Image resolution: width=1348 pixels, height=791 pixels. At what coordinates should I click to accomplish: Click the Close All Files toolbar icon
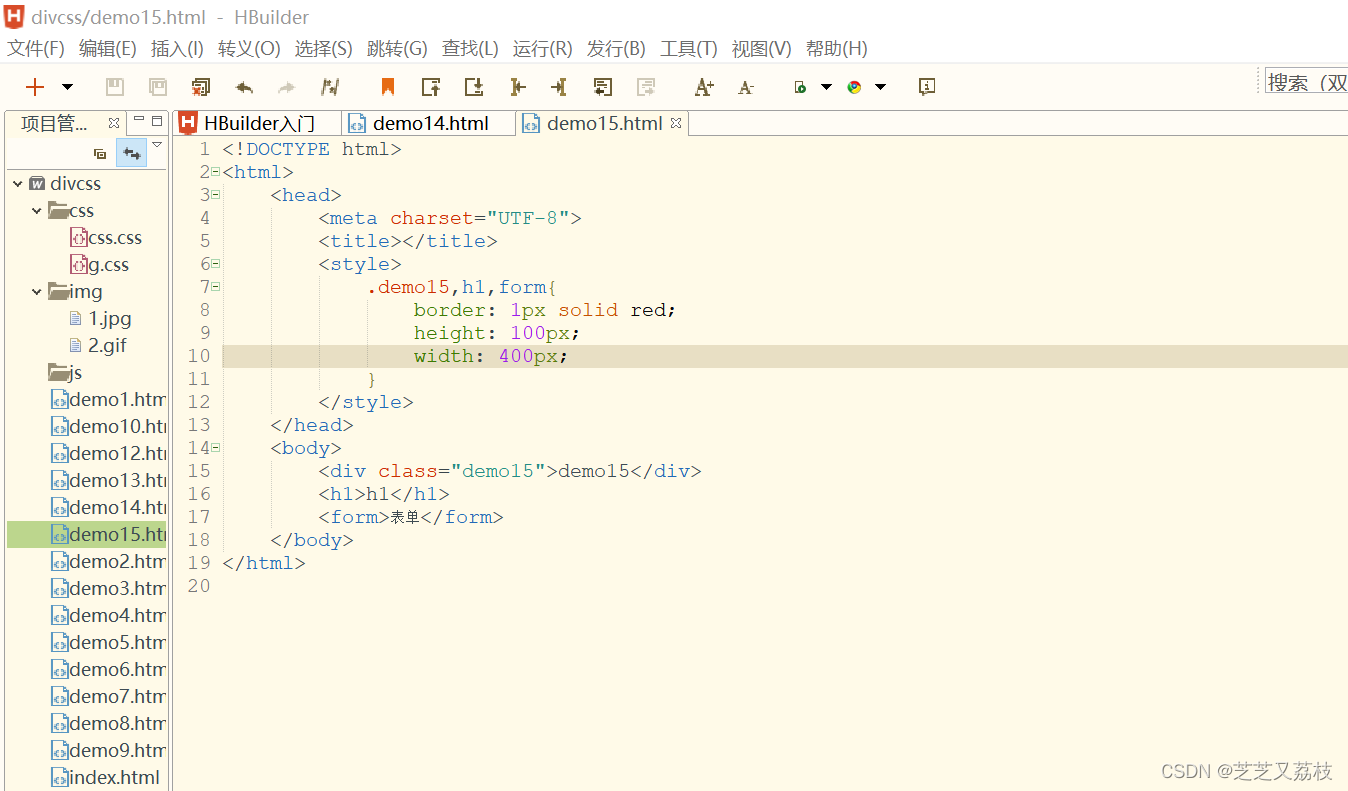(x=201, y=87)
